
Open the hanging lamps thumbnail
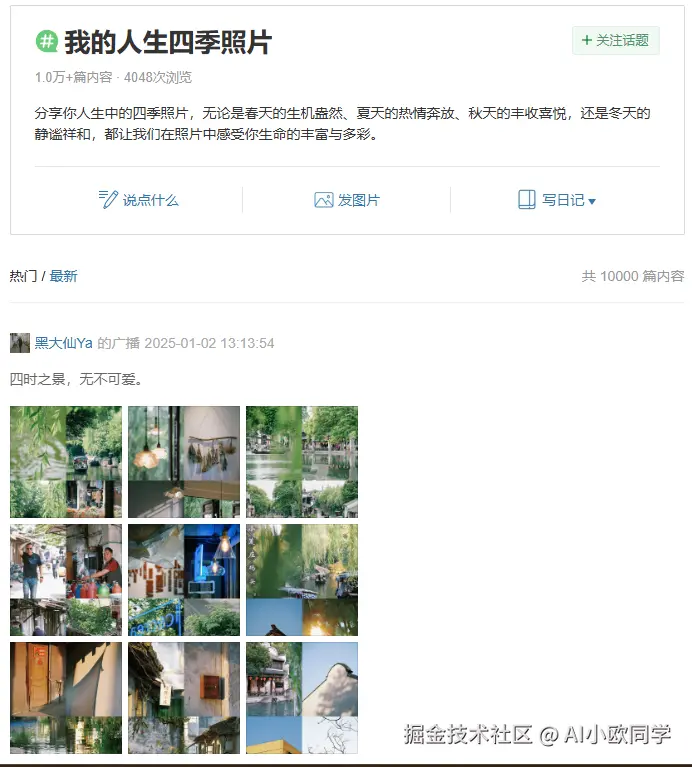[x=184, y=462]
